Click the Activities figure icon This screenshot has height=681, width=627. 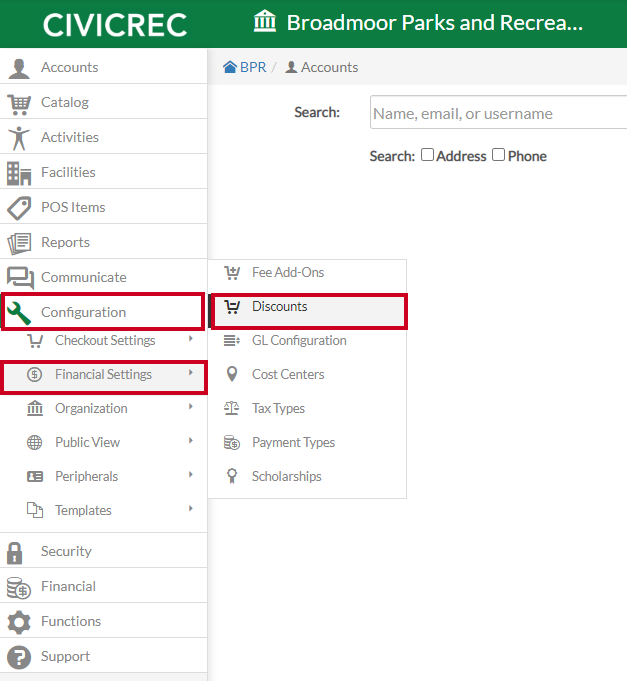[19, 138]
